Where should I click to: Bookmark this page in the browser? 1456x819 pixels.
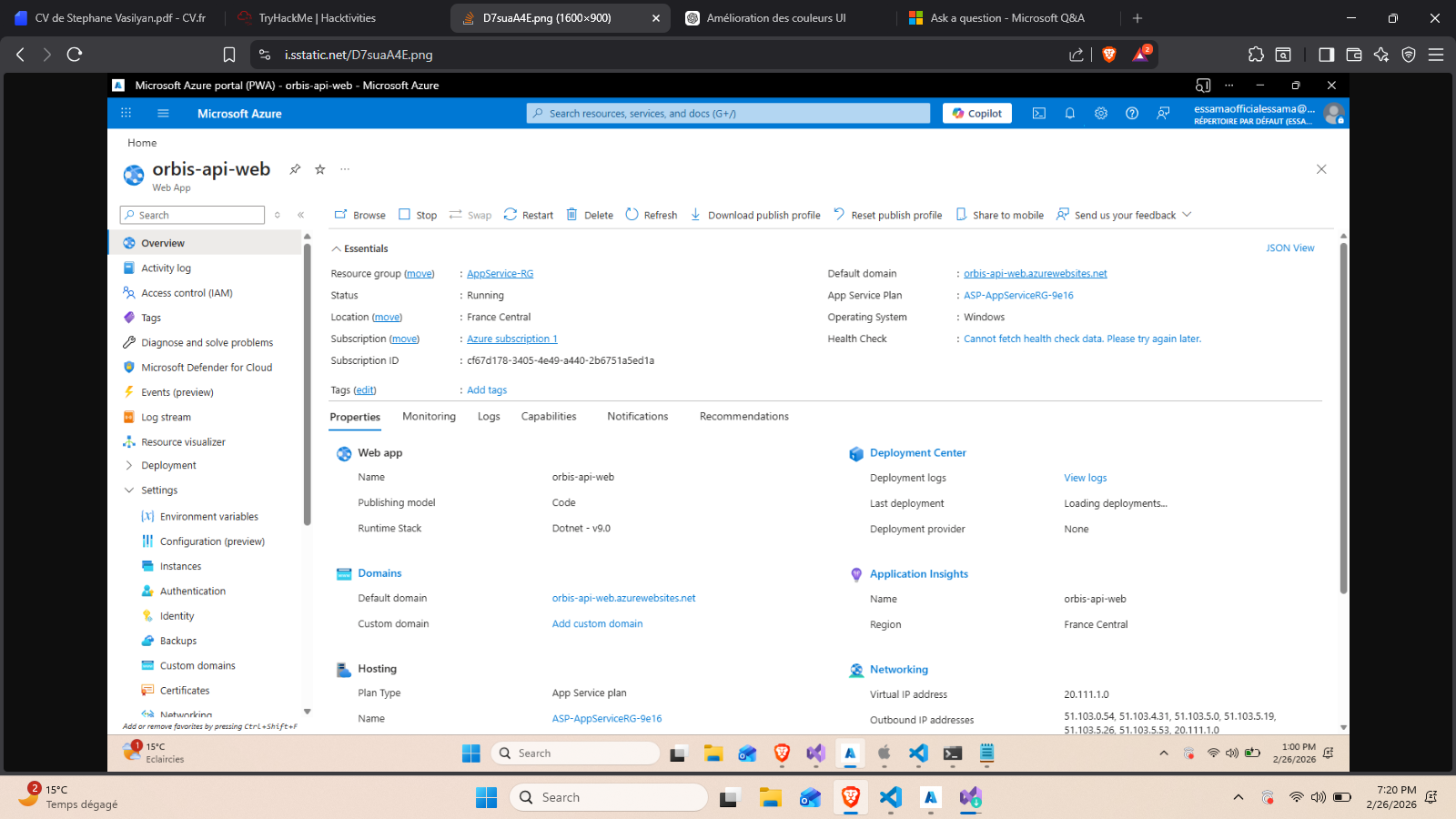[229, 55]
